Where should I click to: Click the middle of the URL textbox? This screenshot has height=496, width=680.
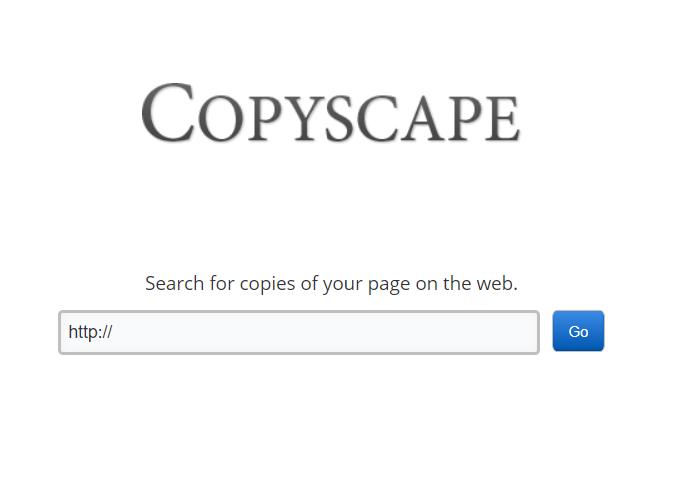299,333
